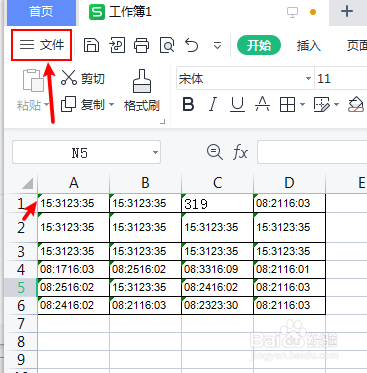Select the 格式刷 format painter
This screenshot has width=367, height=373.
tap(142, 90)
